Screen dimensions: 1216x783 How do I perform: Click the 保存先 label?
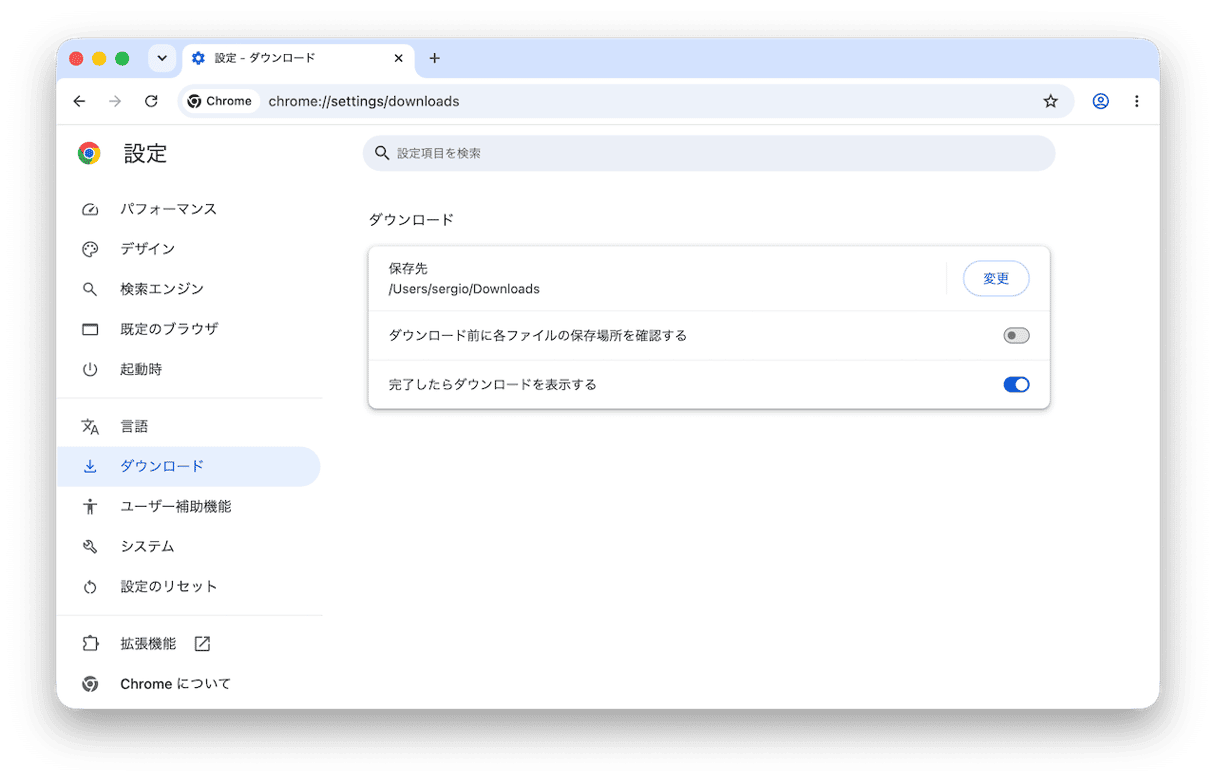(408, 269)
